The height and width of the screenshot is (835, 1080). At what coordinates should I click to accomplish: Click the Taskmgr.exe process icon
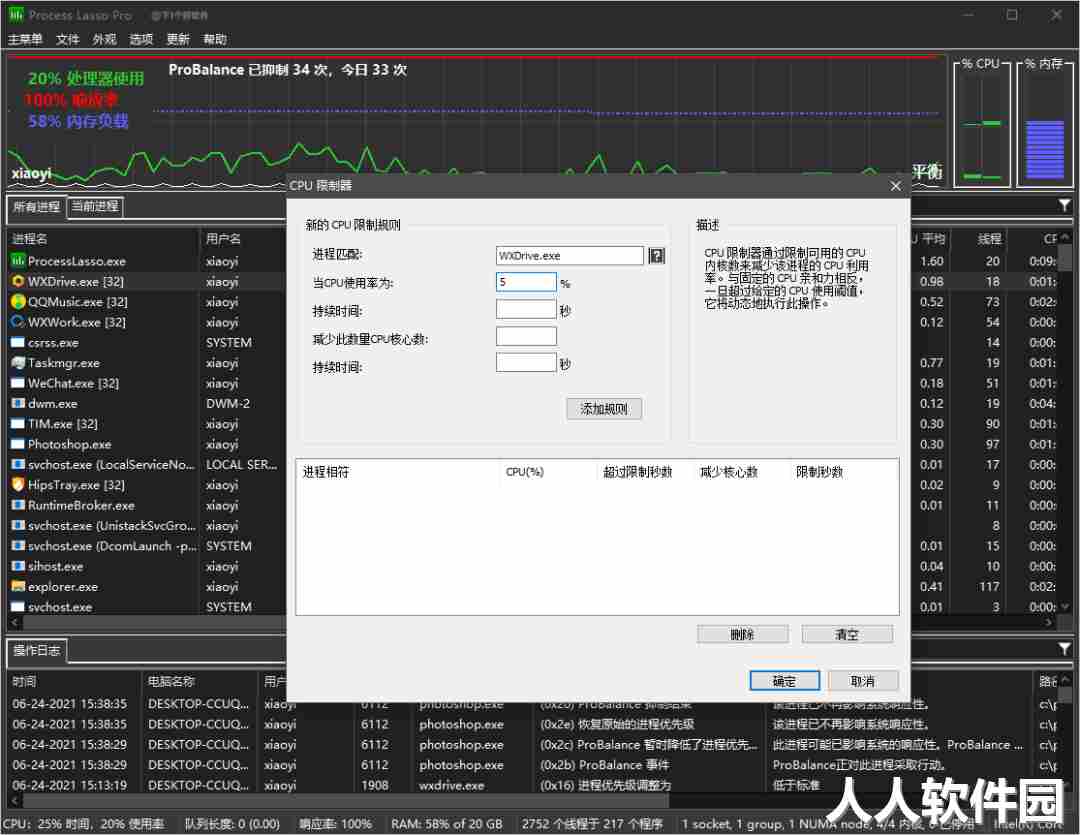pos(17,362)
